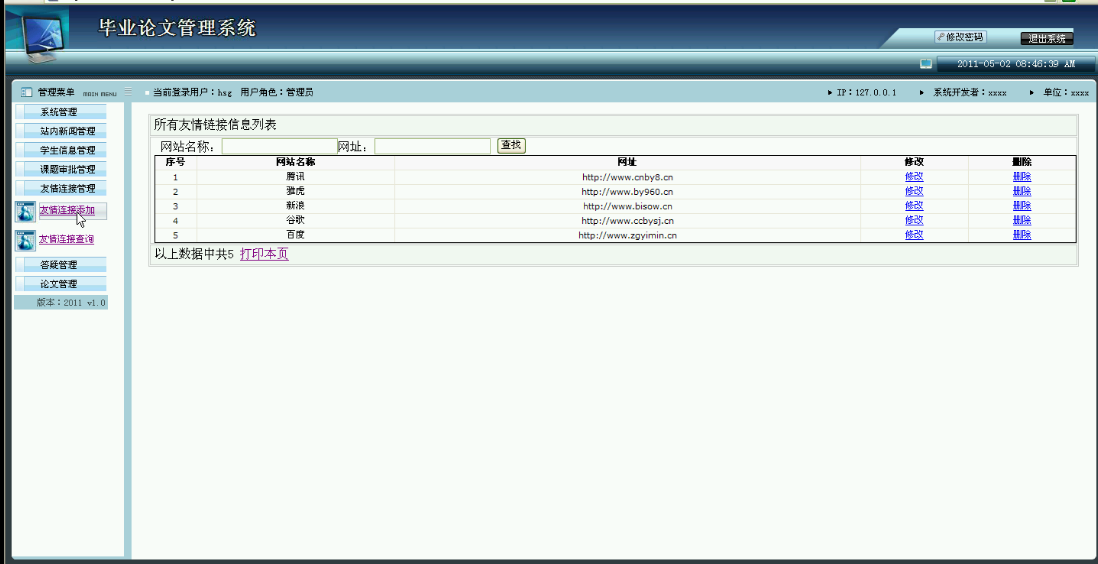Screen dimensions: 1098x564
Task: Expand the 站内新闻管理 menu section
Action: pyautogui.click(x=60, y=131)
